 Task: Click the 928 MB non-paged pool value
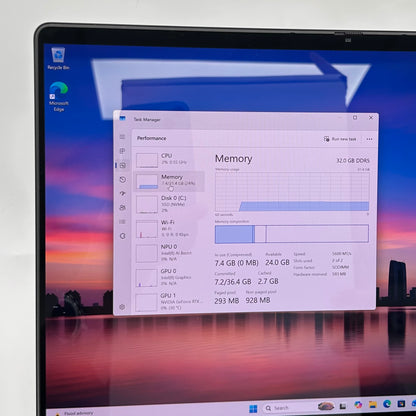point(258,300)
